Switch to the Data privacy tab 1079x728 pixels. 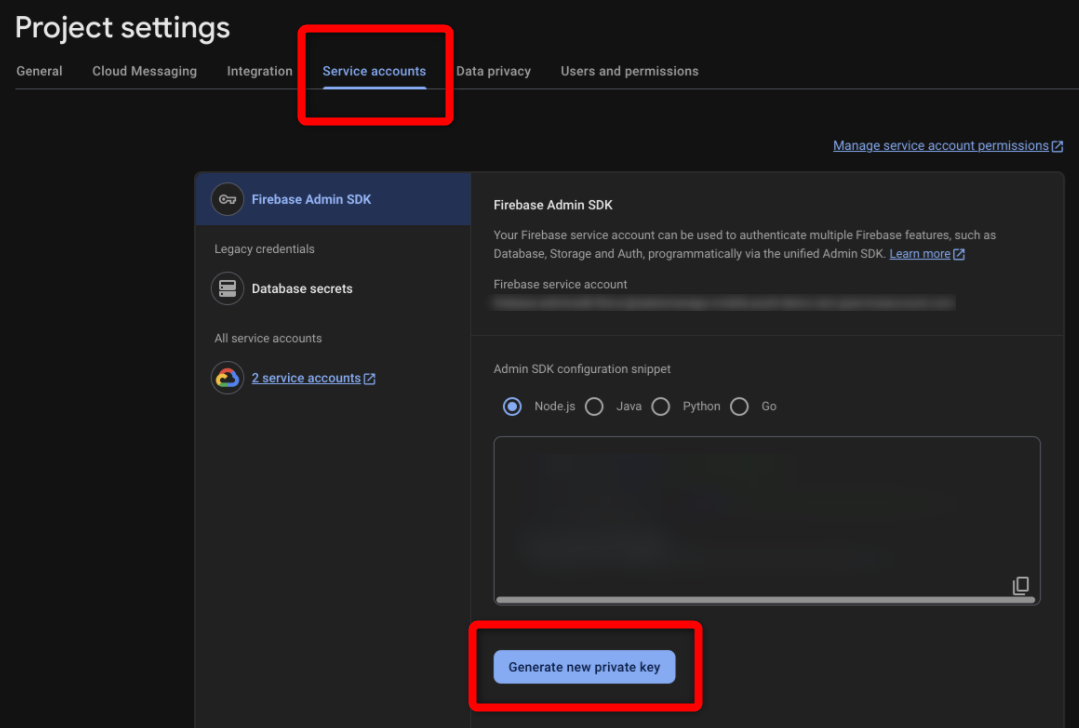click(493, 71)
